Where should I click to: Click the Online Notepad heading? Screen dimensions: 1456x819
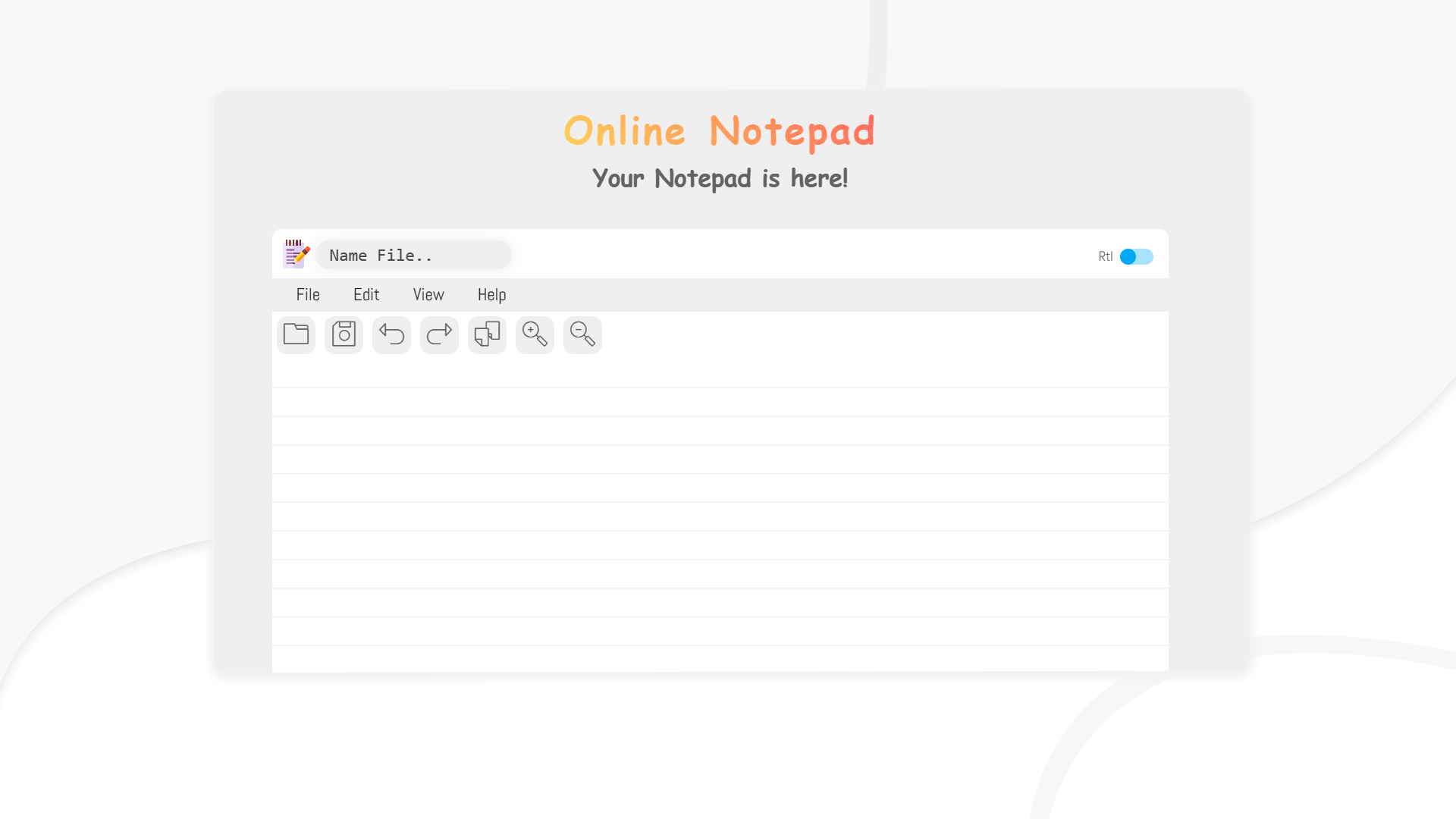[720, 130]
